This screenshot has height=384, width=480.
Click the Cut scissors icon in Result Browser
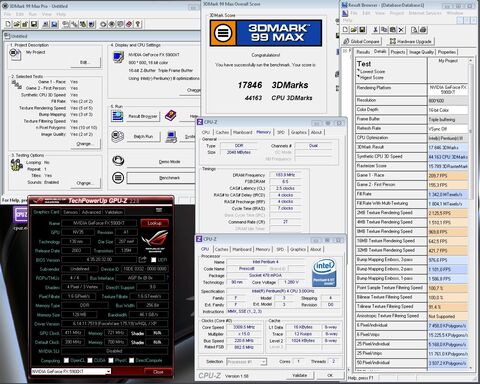(x=376, y=30)
